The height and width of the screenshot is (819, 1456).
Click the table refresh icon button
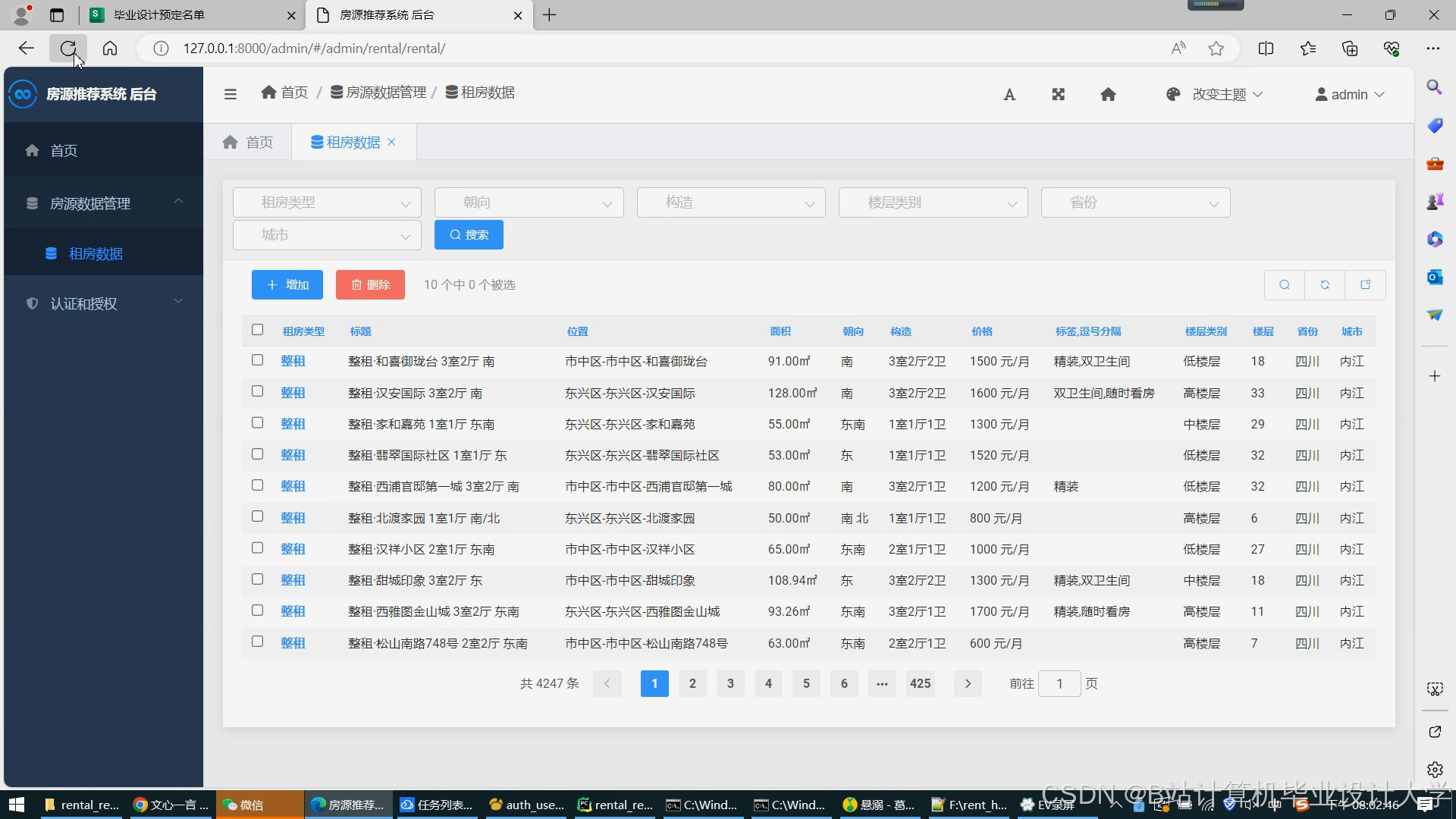tap(1325, 285)
